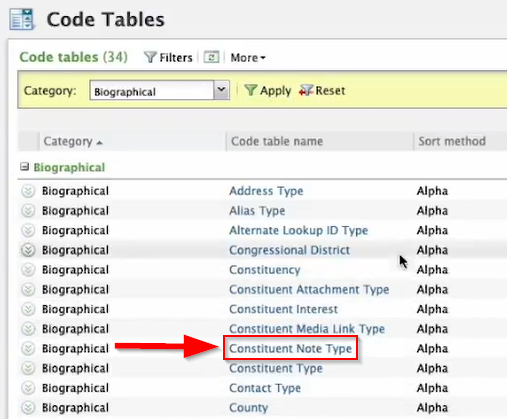Viewport: 507px width, 419px height.
Task: Expand the Constituent Note Type row chevron
Action: (28, 349)
